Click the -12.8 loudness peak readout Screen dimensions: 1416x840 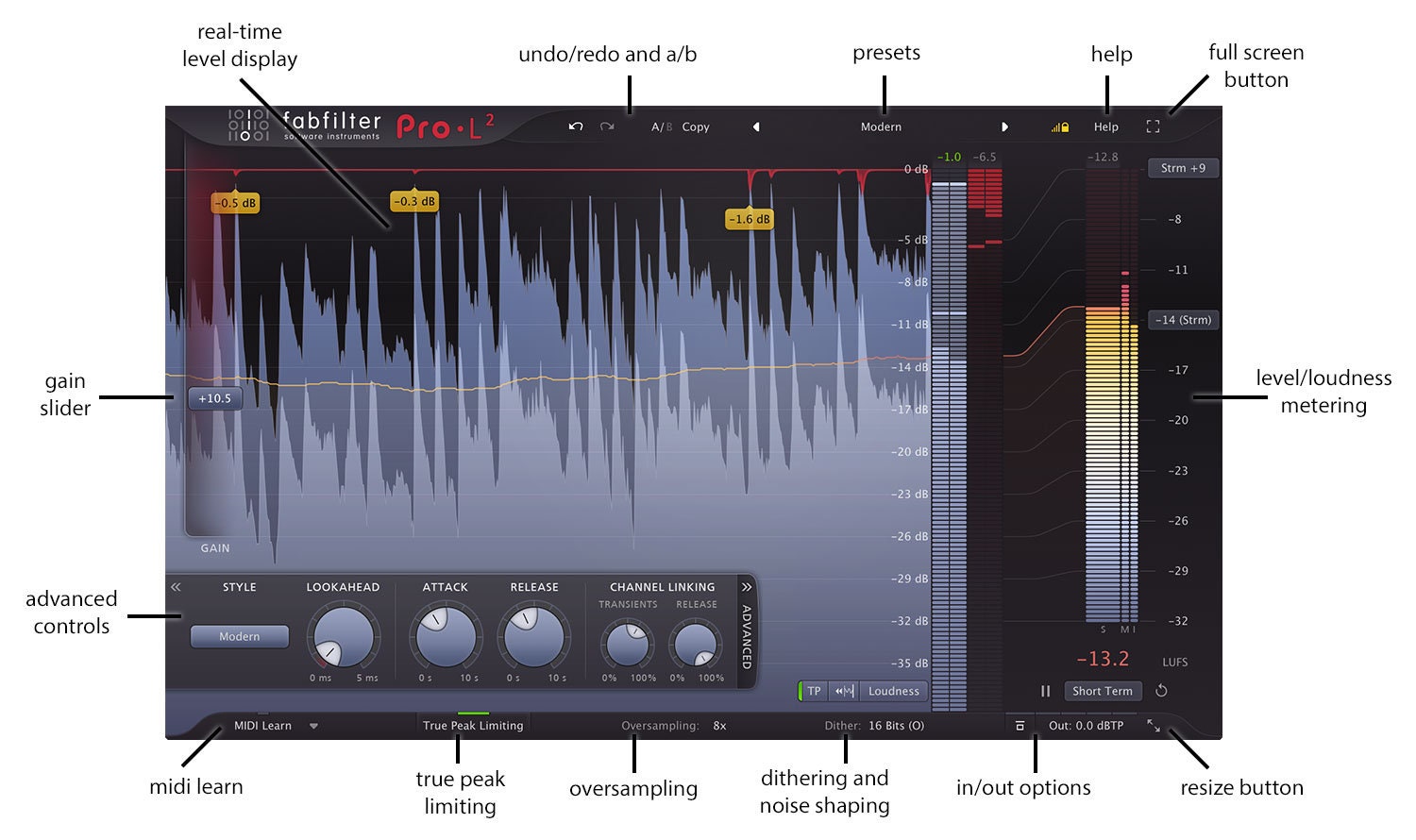pos(1103,157)
